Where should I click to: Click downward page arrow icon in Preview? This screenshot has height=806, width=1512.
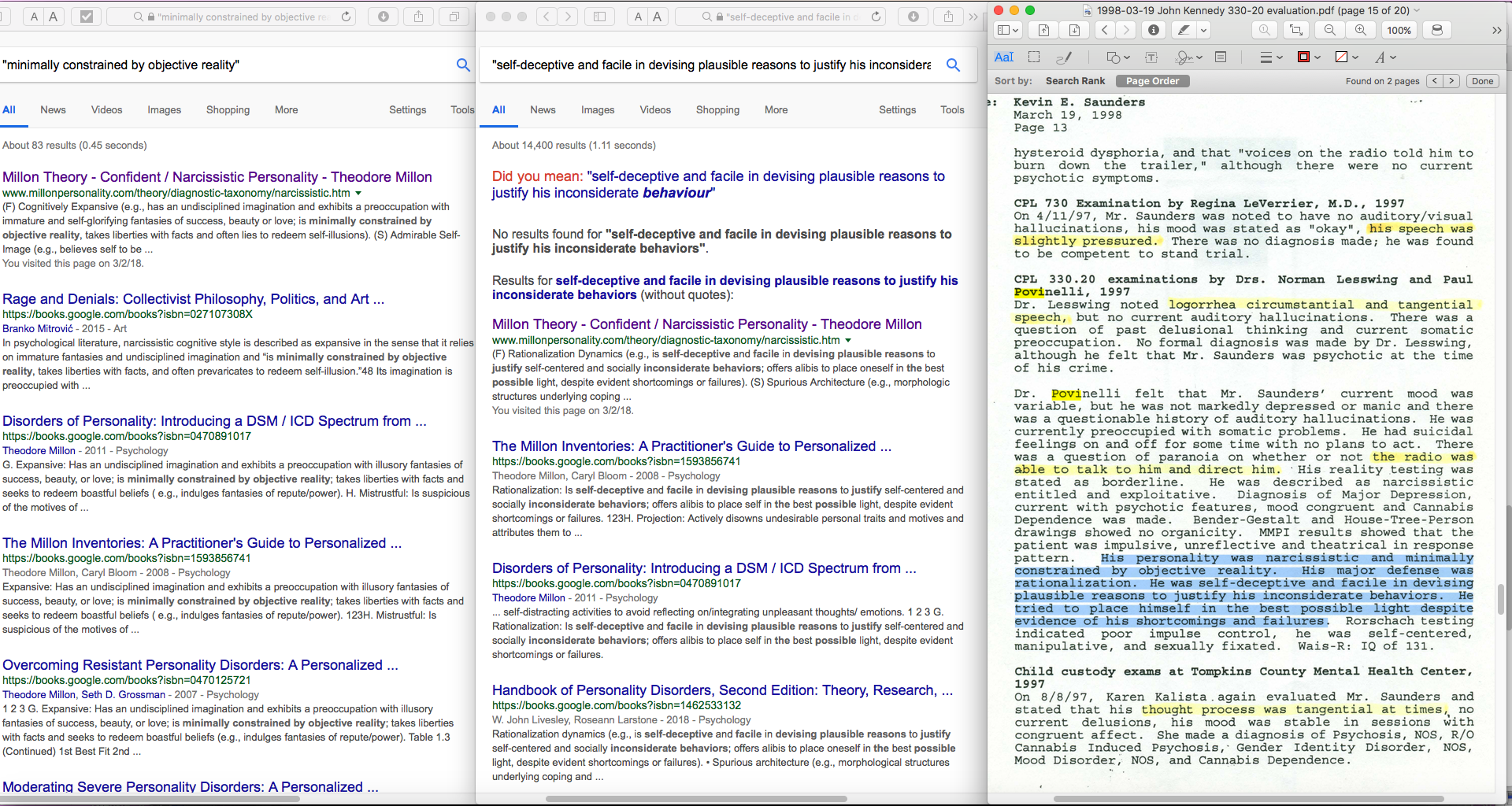point(1074,30)
